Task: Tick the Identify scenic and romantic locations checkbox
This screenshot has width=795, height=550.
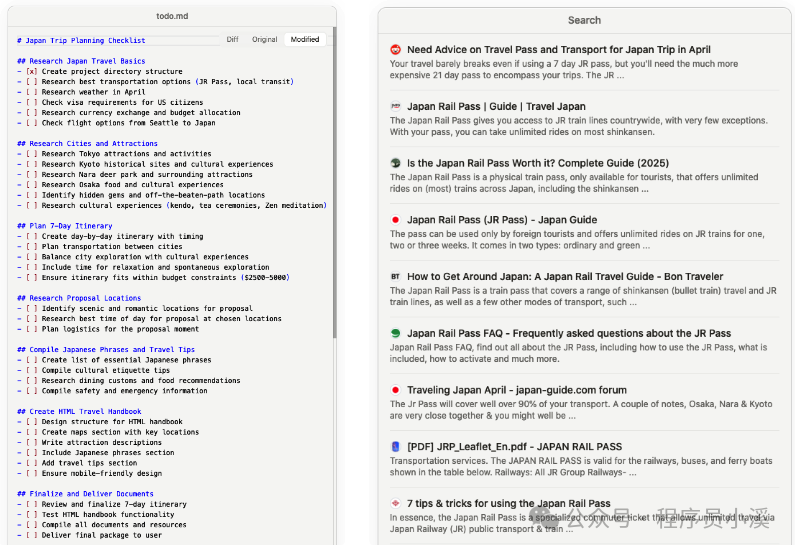Action: pyautogui.click(x=32, y=309)
